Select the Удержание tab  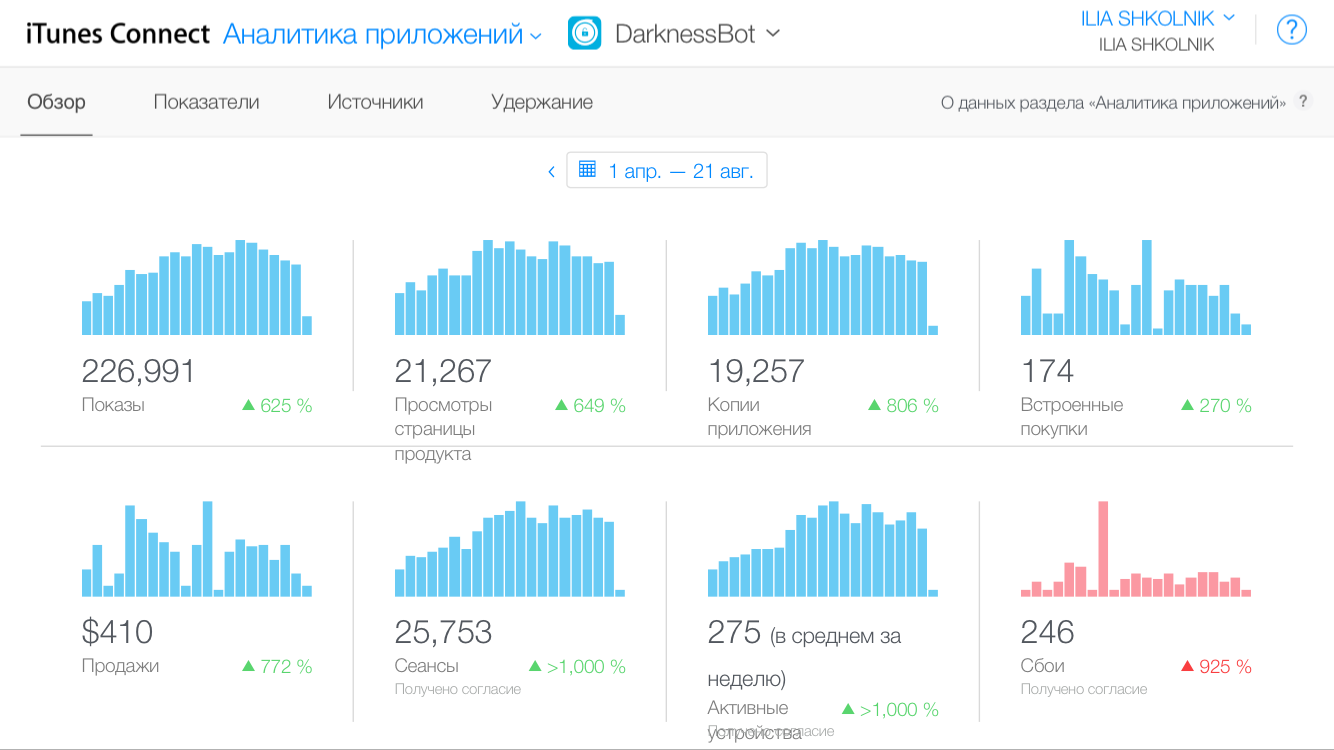click(x=541, y=102)
